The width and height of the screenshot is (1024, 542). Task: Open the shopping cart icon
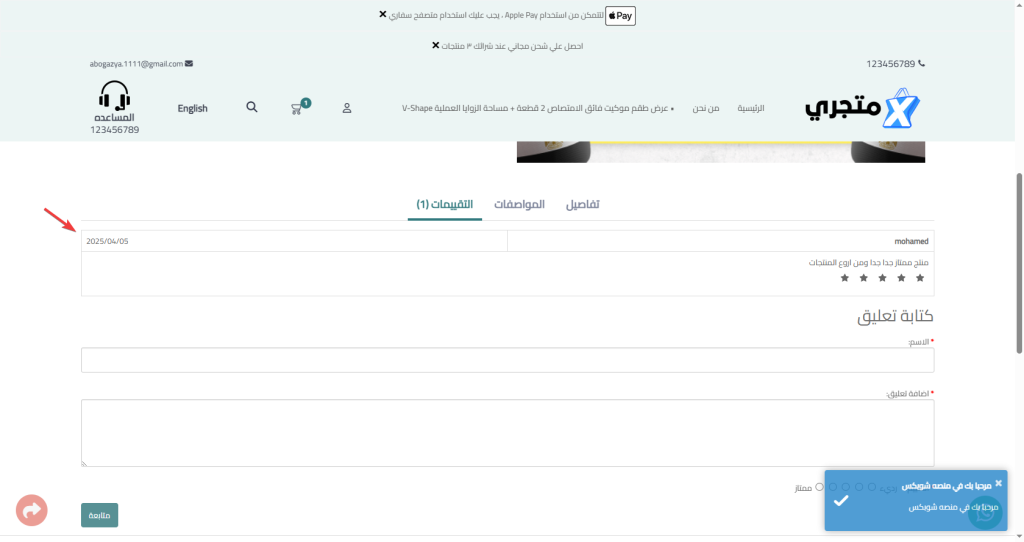coord(297,108)
